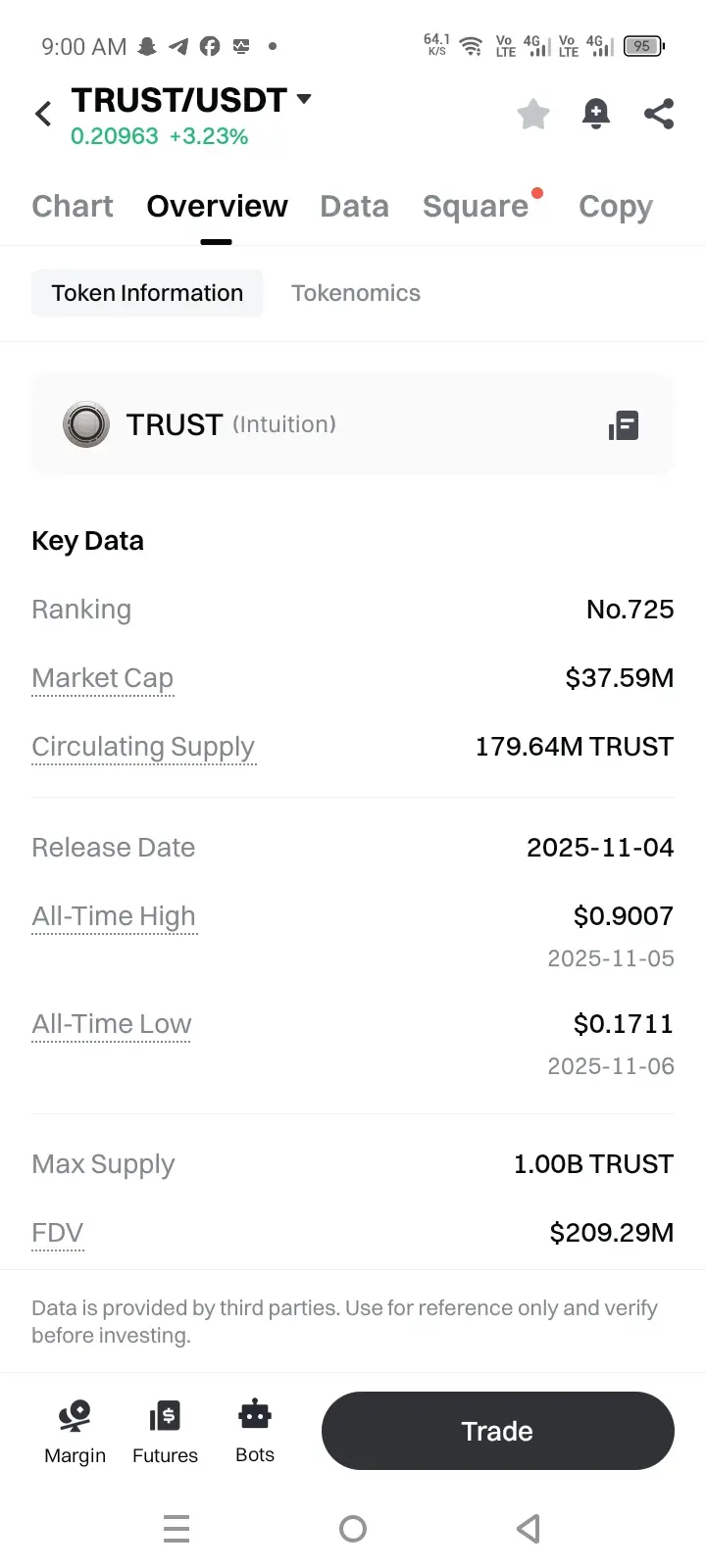Tap the TRUST coin logo
Screen dimensions: 706x1568
pyautogui.click(x=86, y=425)
